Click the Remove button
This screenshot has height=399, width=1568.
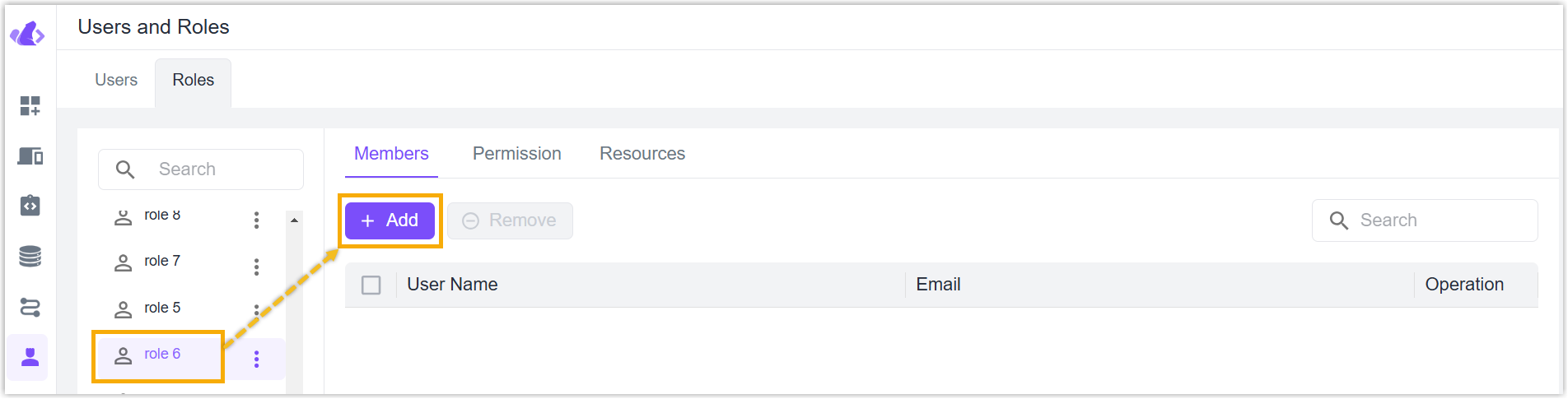point(511,220)
